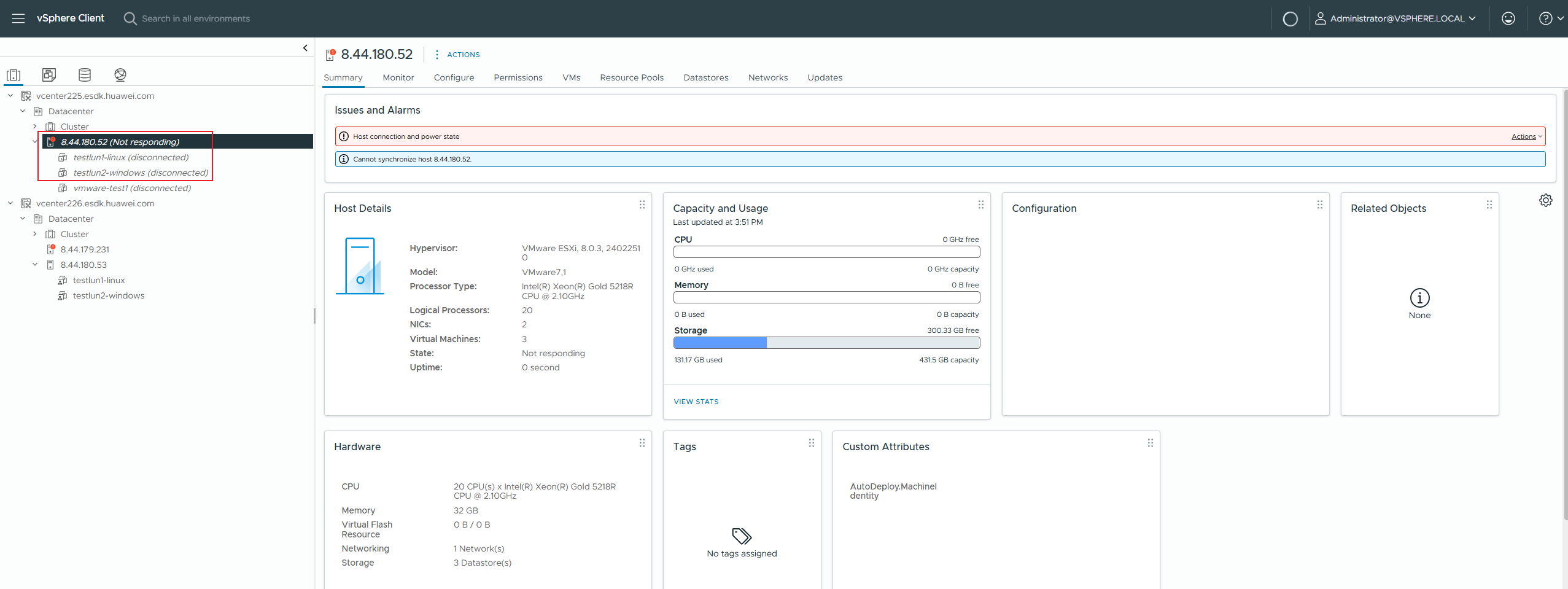The width and height of the screenshot is (1568, 589).
Task: Click the Tags card drag handle
Action: 812,443
